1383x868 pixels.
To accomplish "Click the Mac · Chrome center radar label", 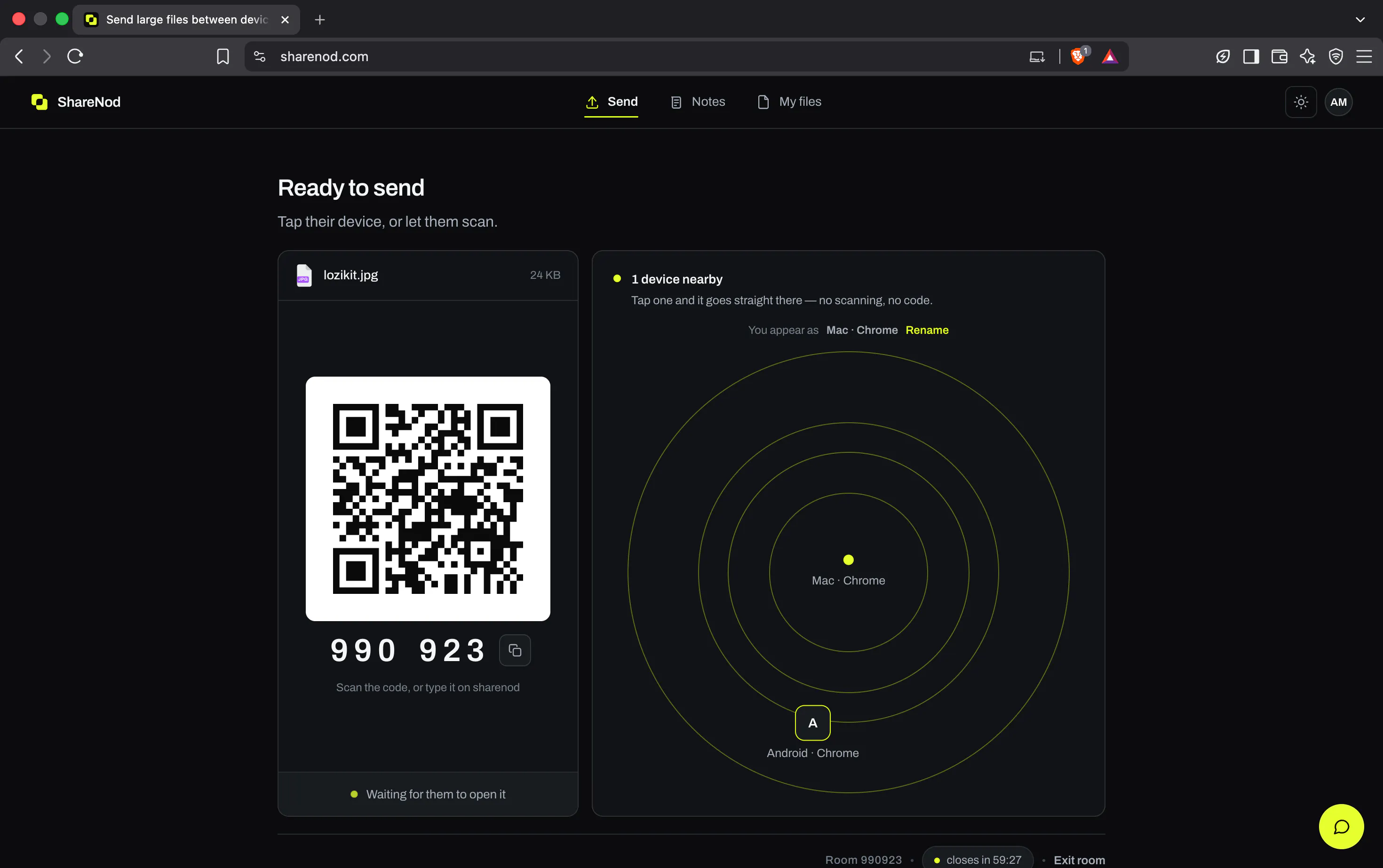I will (848, 581).
